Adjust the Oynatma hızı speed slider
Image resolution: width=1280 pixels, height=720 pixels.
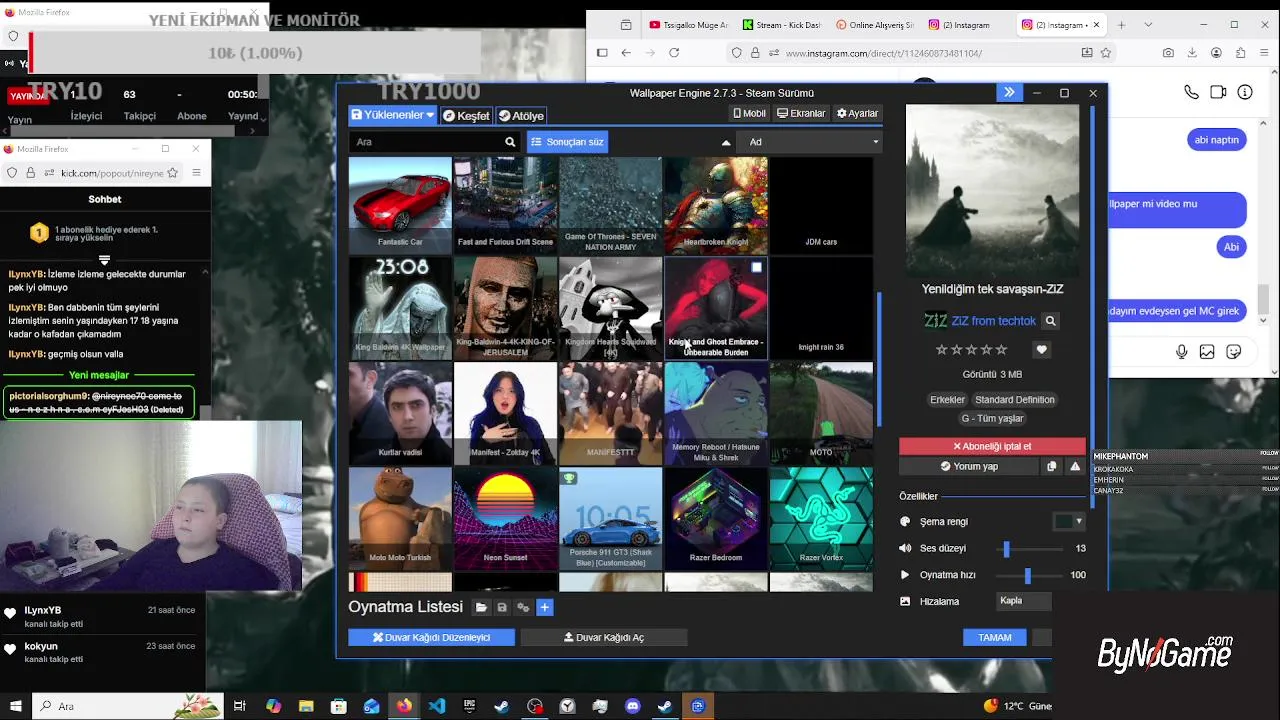pyautogui.click(x=1028, y=575)
